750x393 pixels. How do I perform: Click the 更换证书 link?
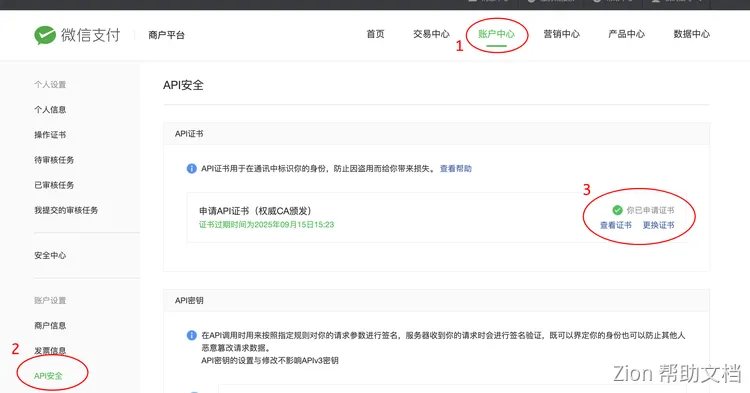coord(659,225)
